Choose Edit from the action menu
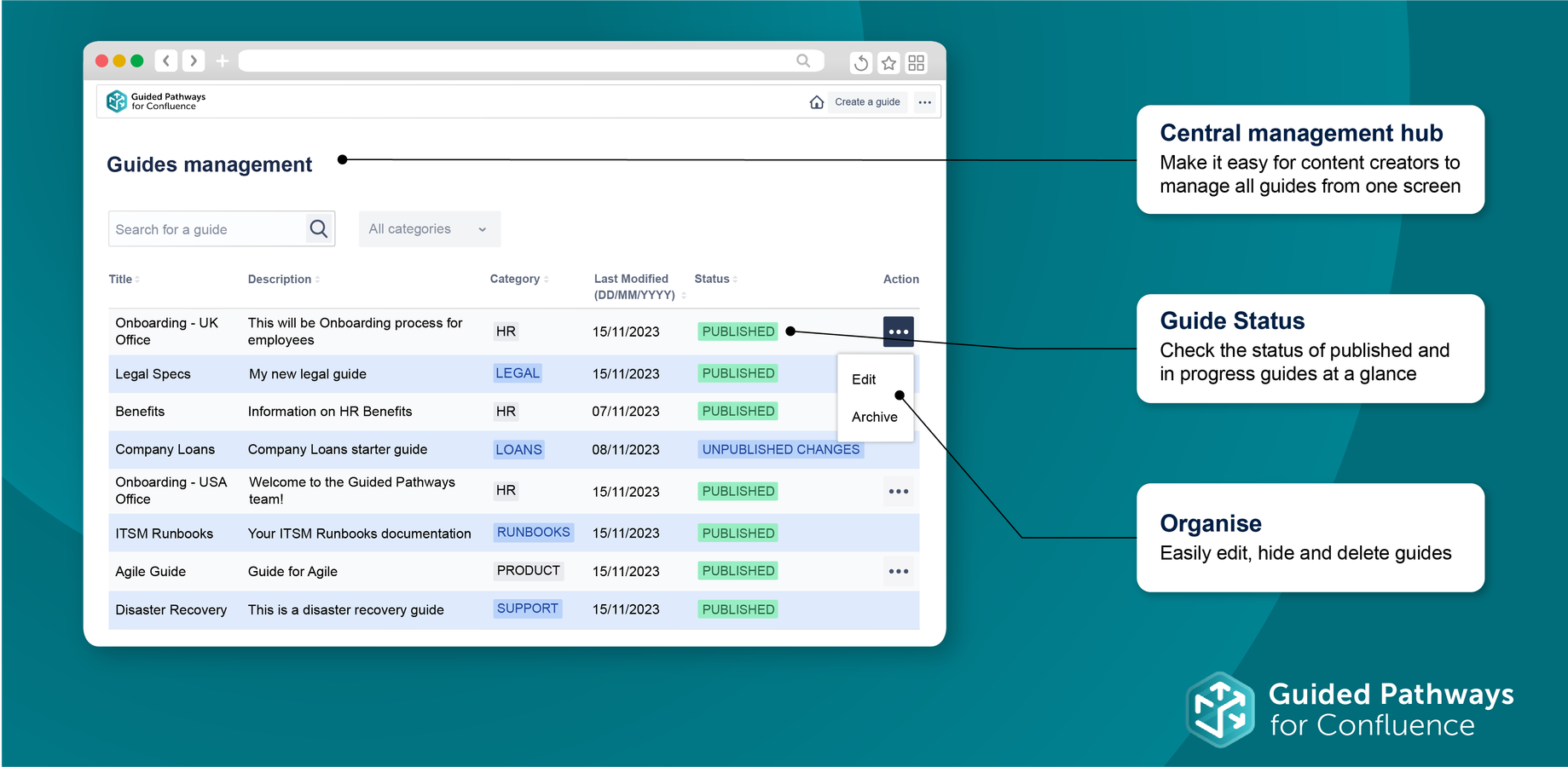Screen dimensions: 1568x767 pyautogui.click(x=864, y=379)
